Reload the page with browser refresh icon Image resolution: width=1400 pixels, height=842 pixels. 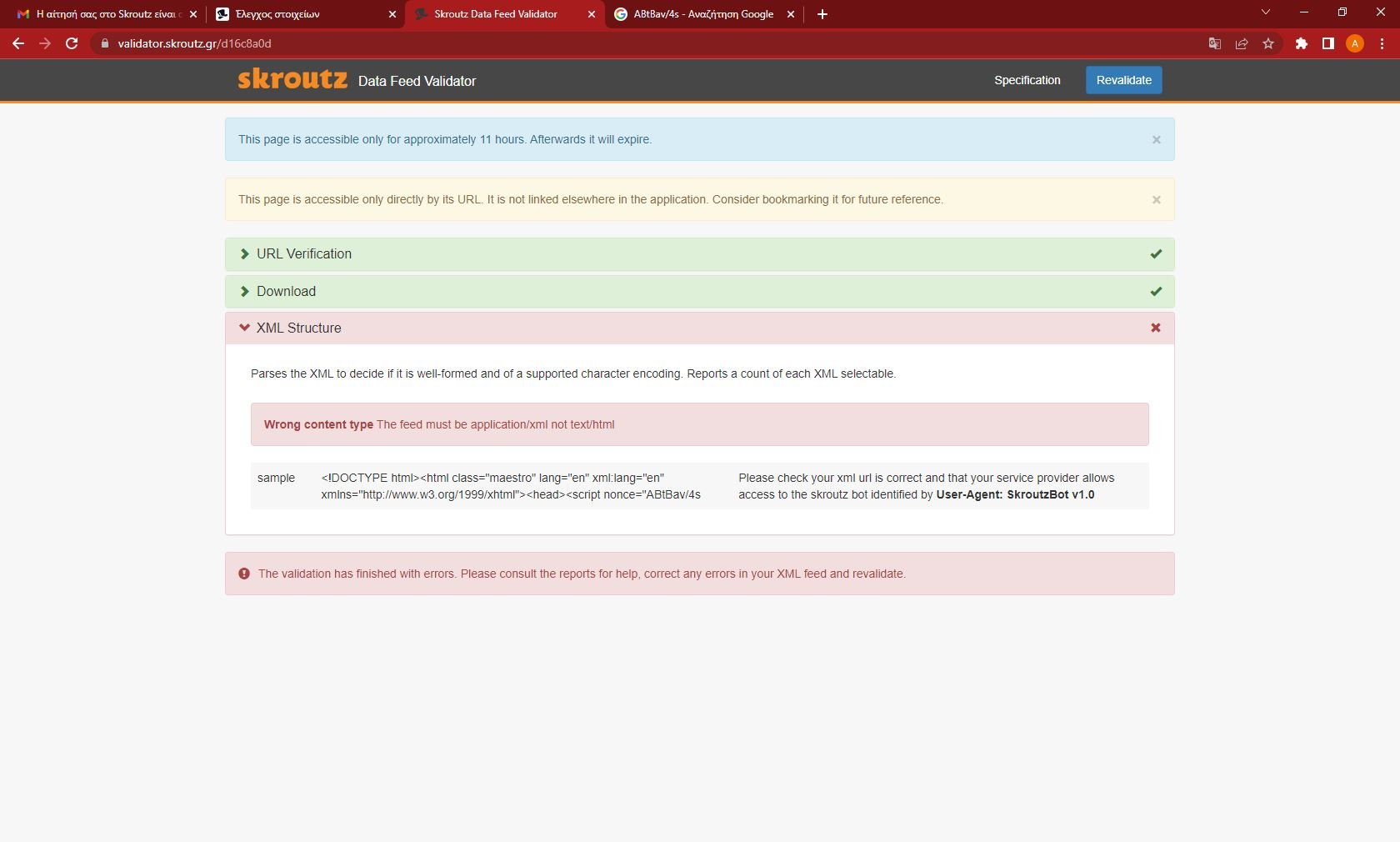click(72, 43)
